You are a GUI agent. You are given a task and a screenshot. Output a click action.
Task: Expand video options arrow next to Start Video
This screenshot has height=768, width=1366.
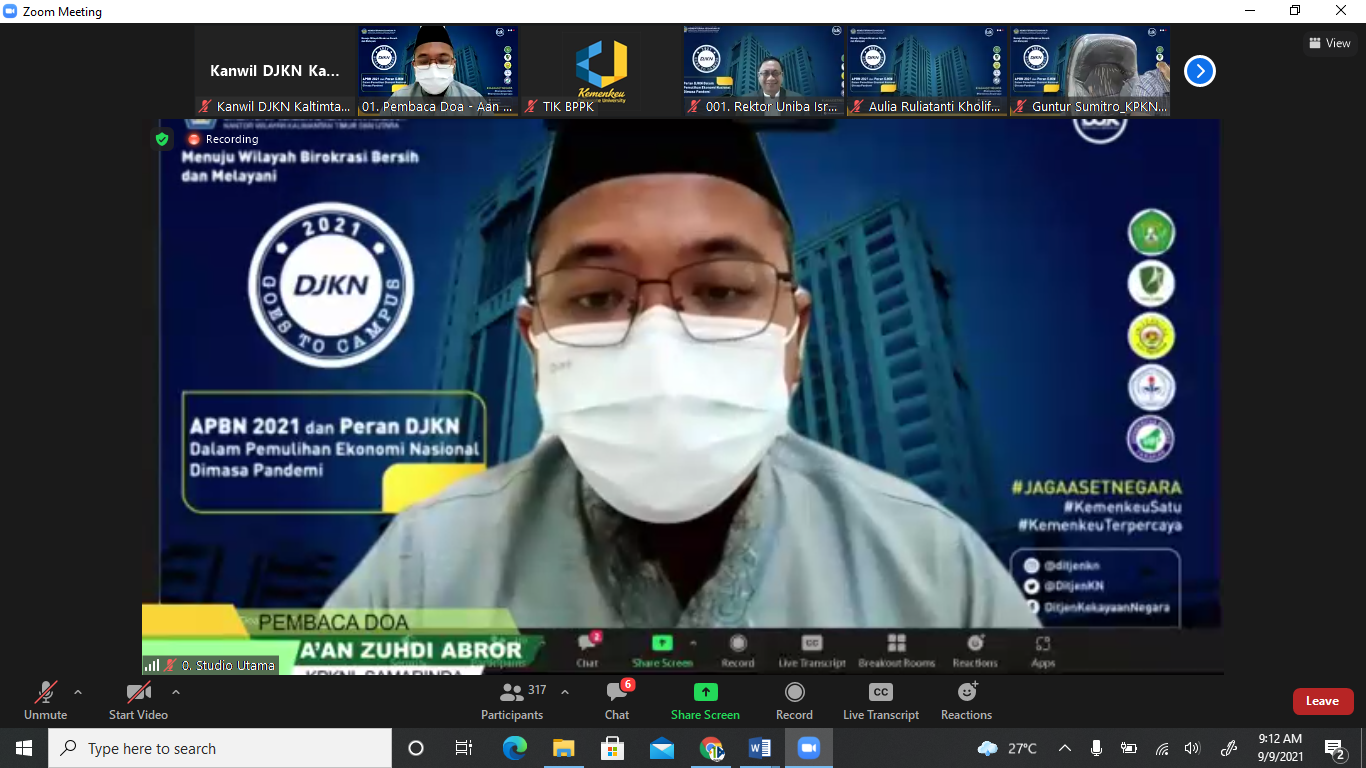[176, 692]
